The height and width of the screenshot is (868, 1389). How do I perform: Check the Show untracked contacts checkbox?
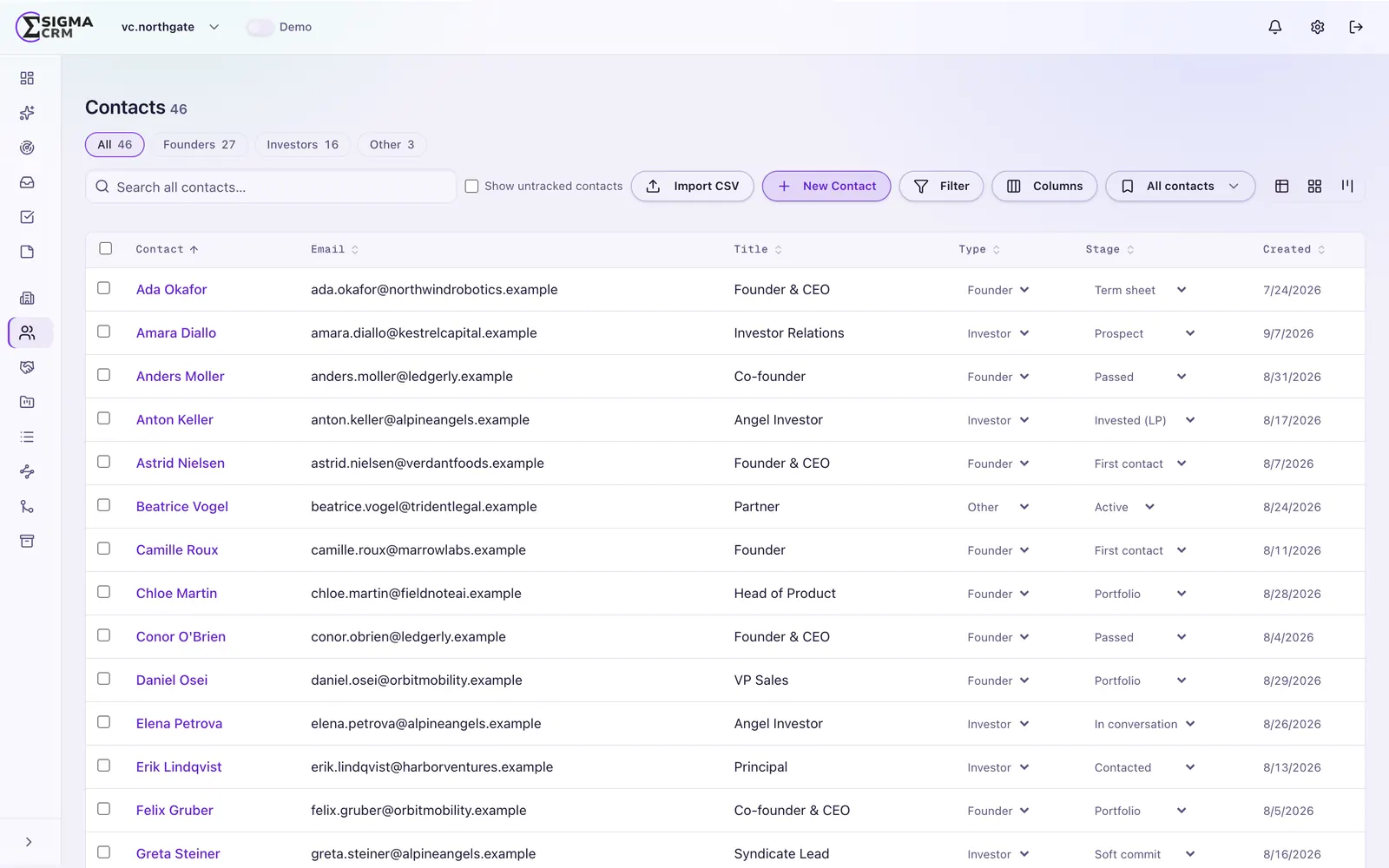pyautogui.click(x=471, y=186)
